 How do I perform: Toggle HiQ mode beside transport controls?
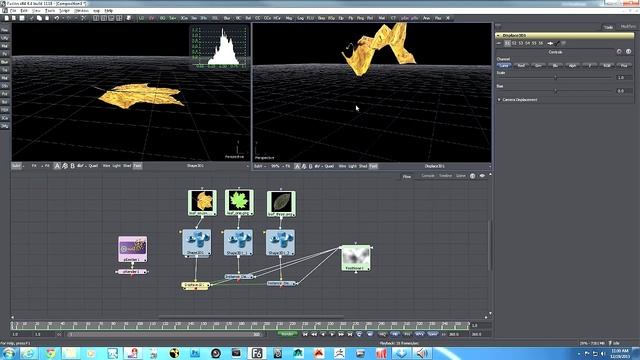pyautogui.click(x=382, y=334)
